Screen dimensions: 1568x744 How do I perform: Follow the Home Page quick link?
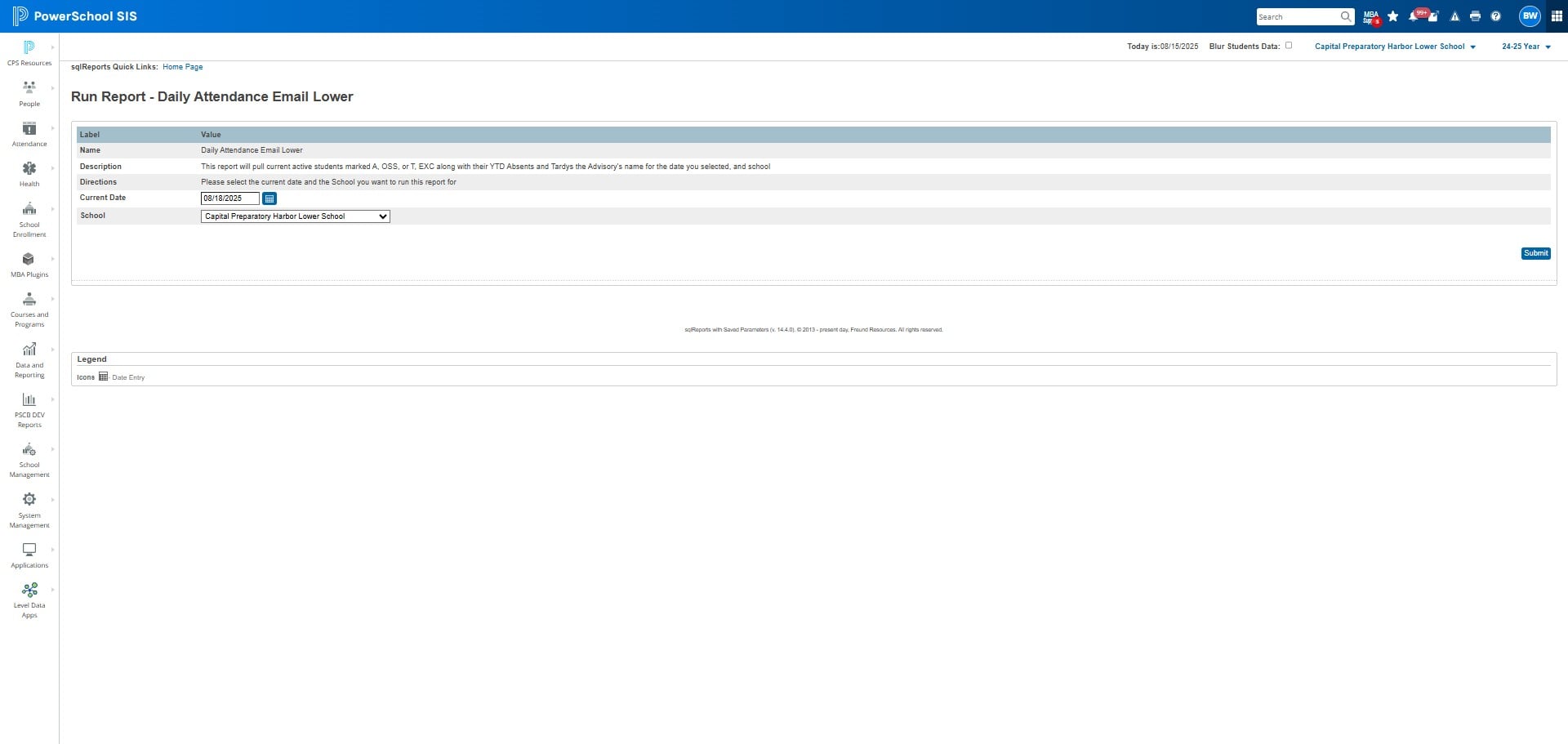point(183,67)
